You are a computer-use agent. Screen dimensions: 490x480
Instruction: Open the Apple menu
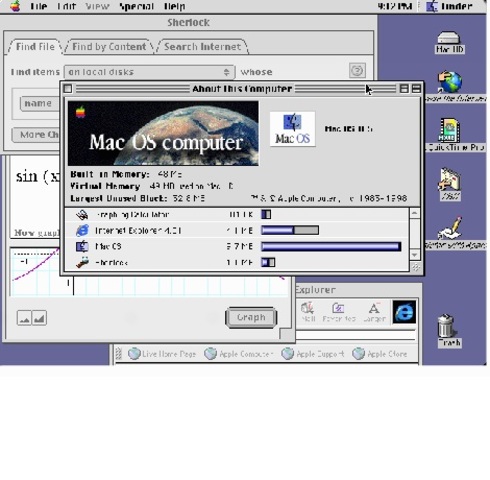(15, 6)
